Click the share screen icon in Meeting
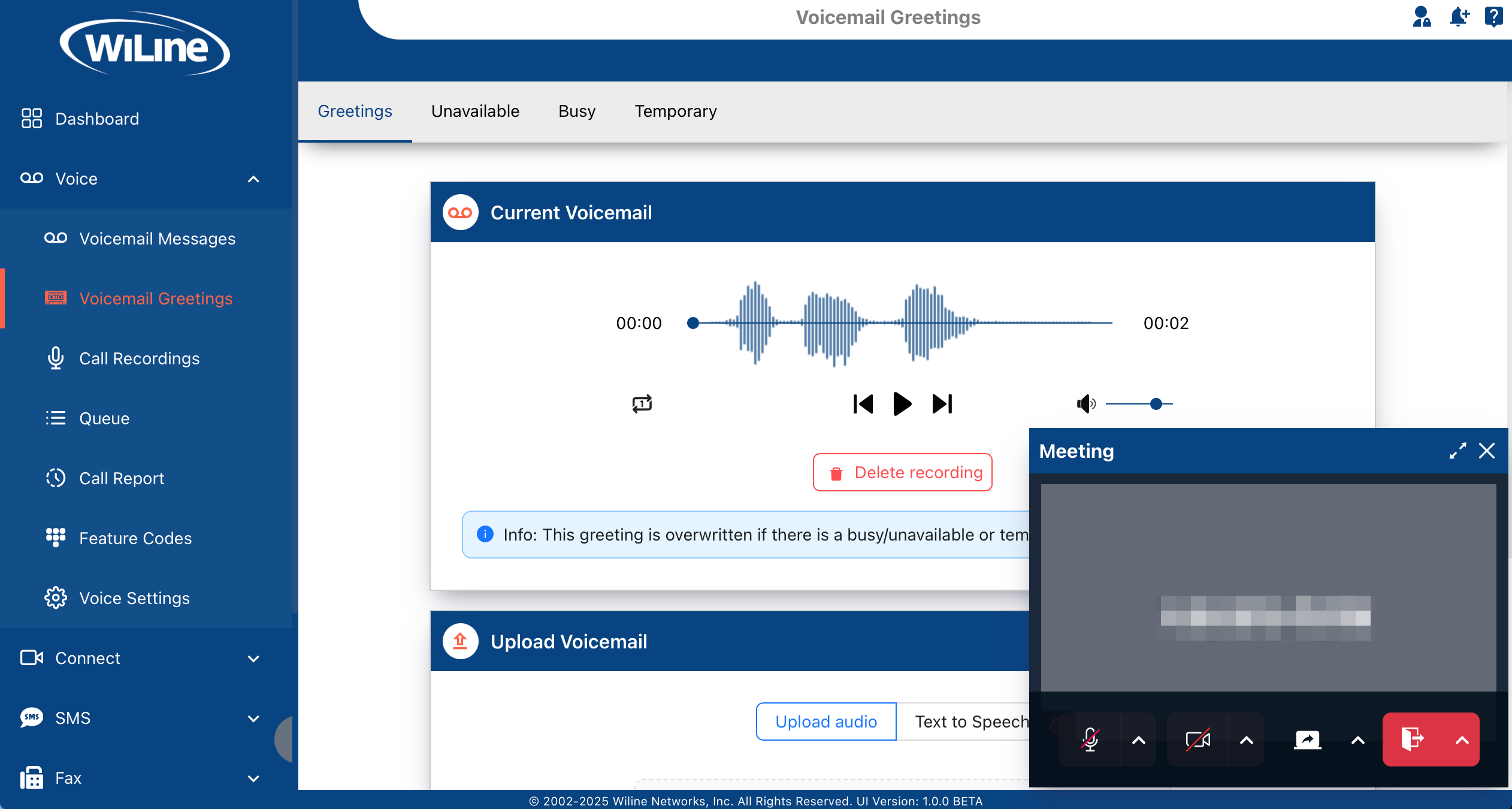The image size is (1512, 809). 1307,739
